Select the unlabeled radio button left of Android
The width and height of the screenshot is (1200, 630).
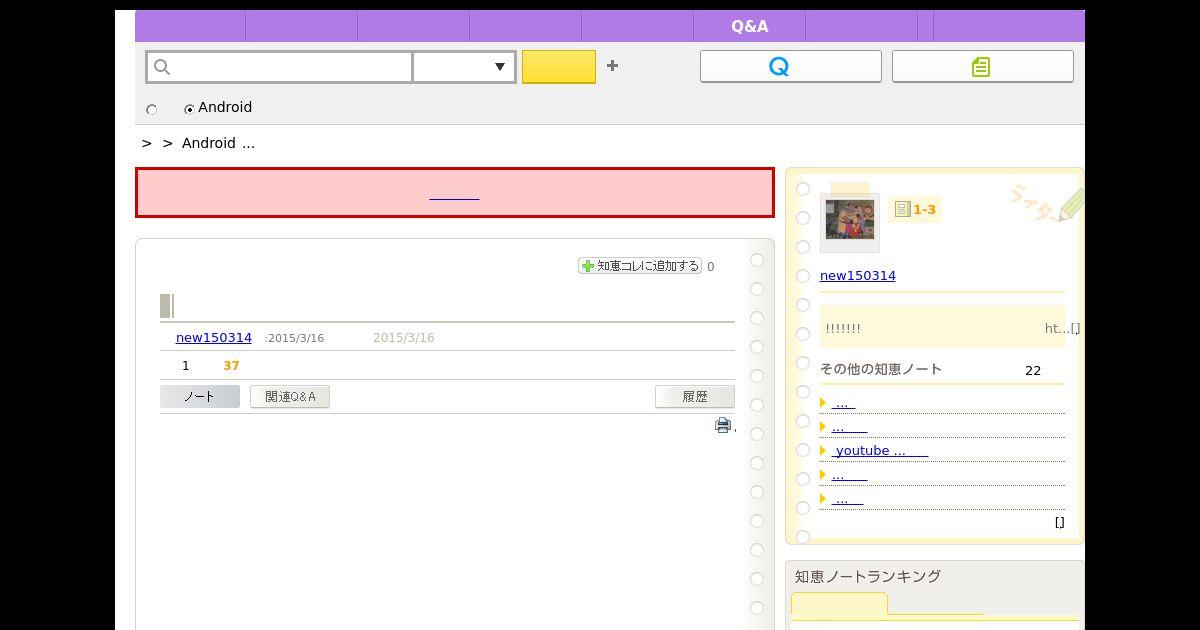(x=152, y=109)
